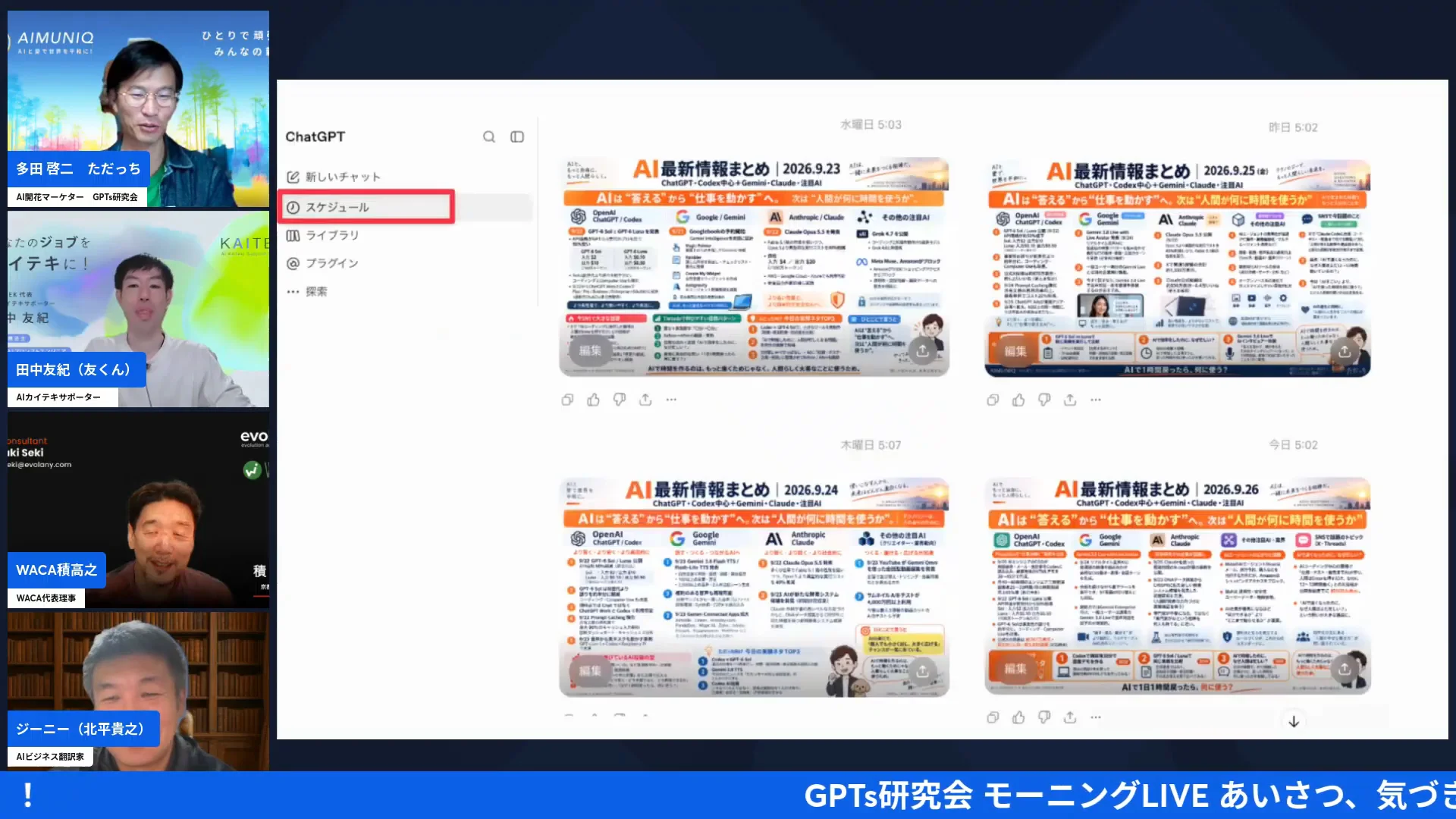Click the GPTs研究会 モーニングLIVE ticker text
1456x819 pixels.
tap(1130, 795)
